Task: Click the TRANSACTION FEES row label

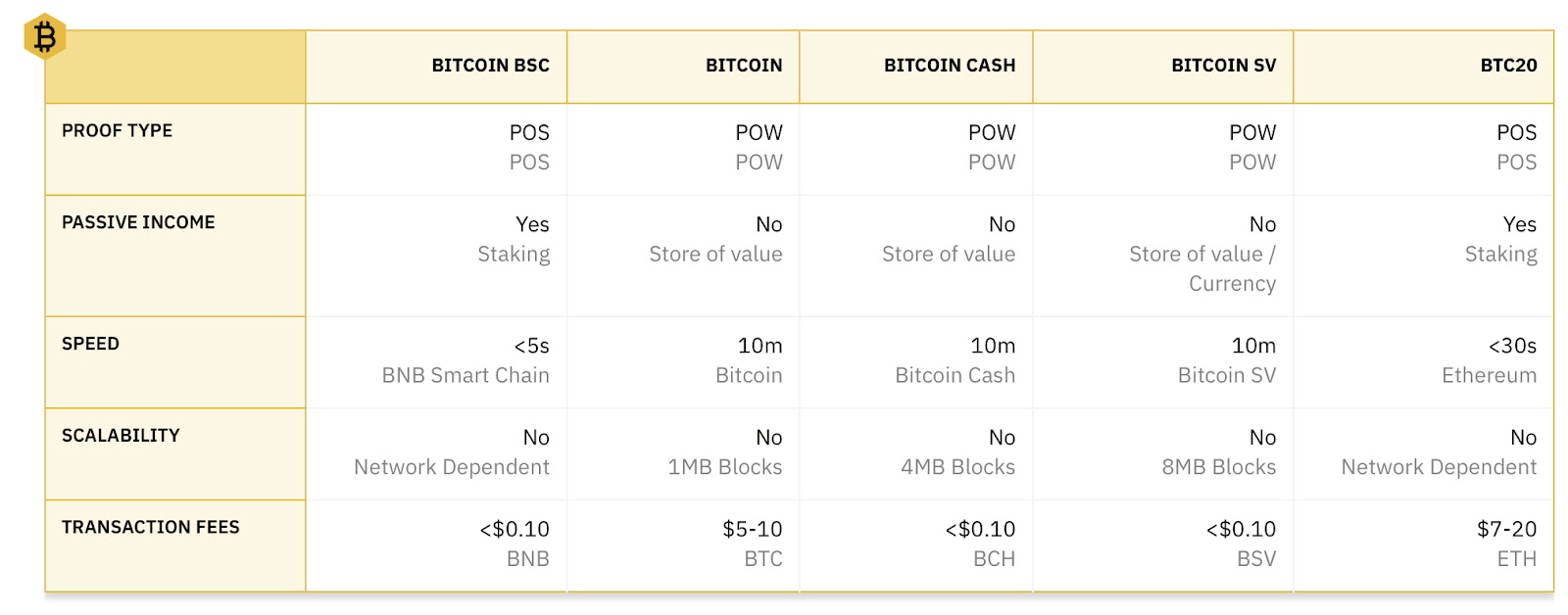Action: click(x=150, y=528)
